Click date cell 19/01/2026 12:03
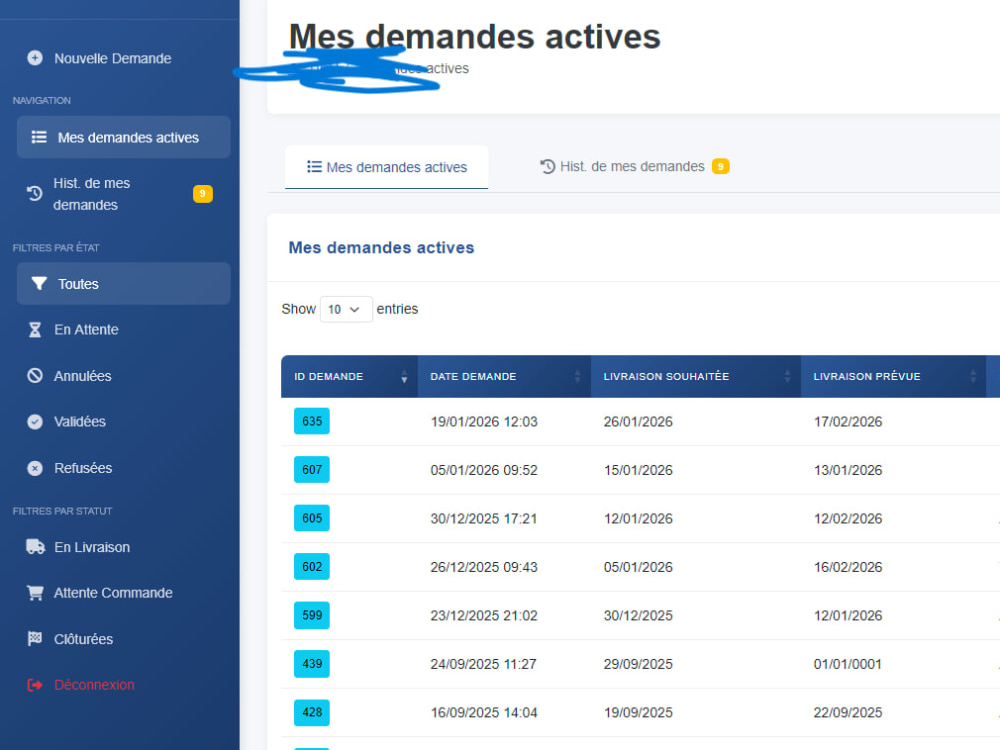The height and width of the screenshot is (750, 1000). point(484,422)
